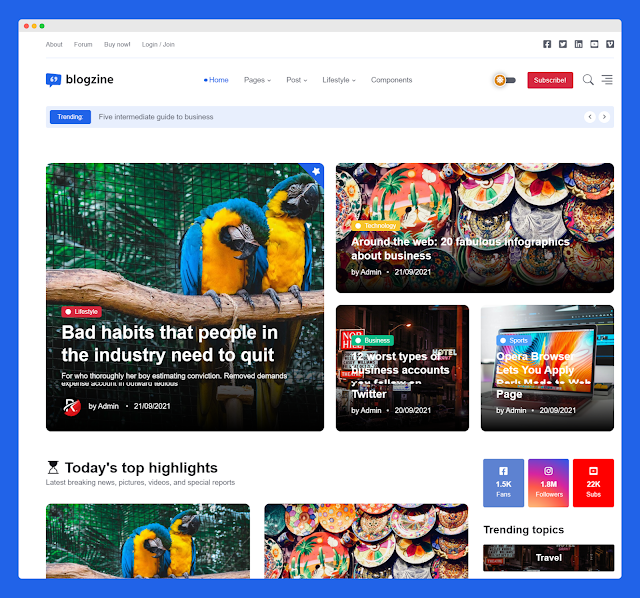640x598 pixels.
Task: Click the red Subscribe! button
Action: click(x=550, y=80)
